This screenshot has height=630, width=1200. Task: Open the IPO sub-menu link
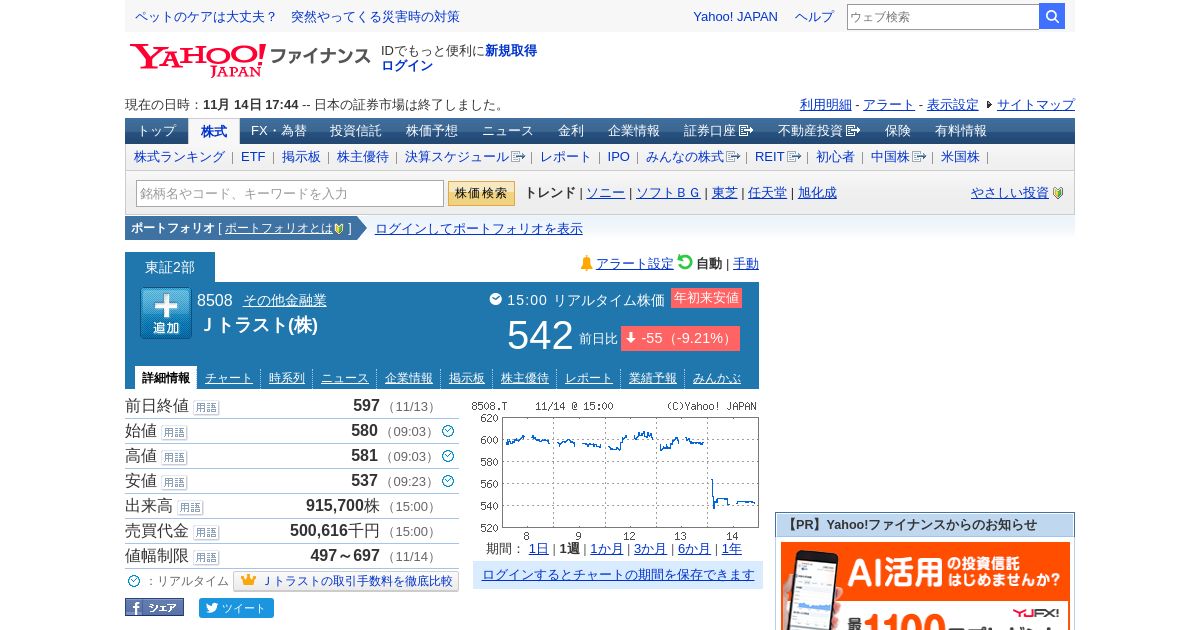coord(619,157)
